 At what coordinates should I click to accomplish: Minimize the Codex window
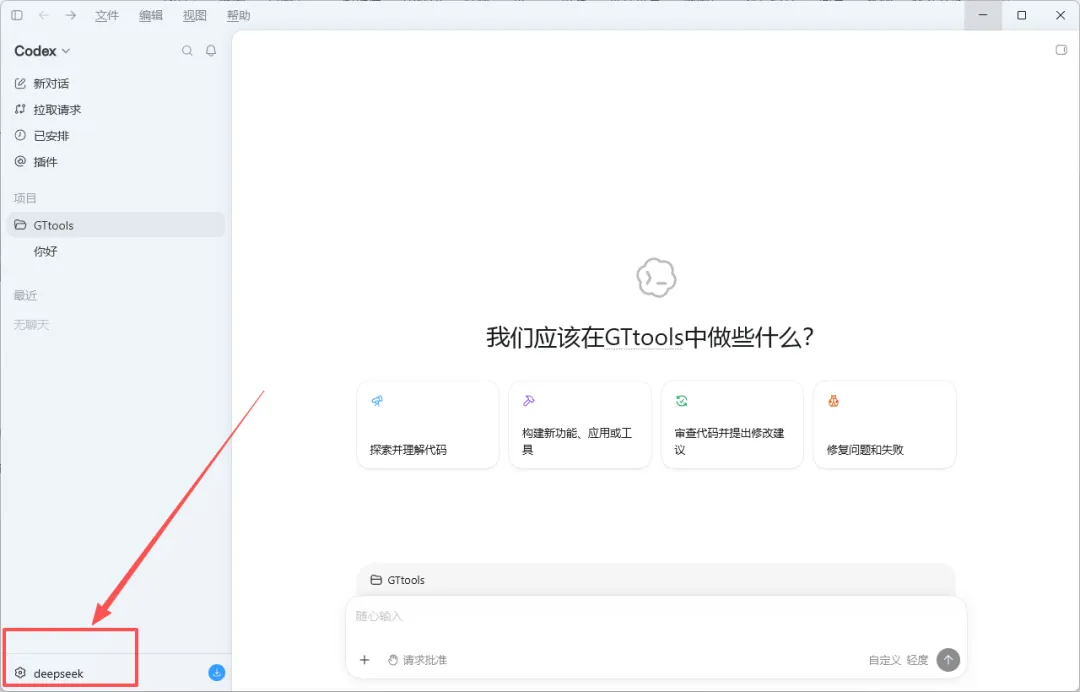[983, 15]
